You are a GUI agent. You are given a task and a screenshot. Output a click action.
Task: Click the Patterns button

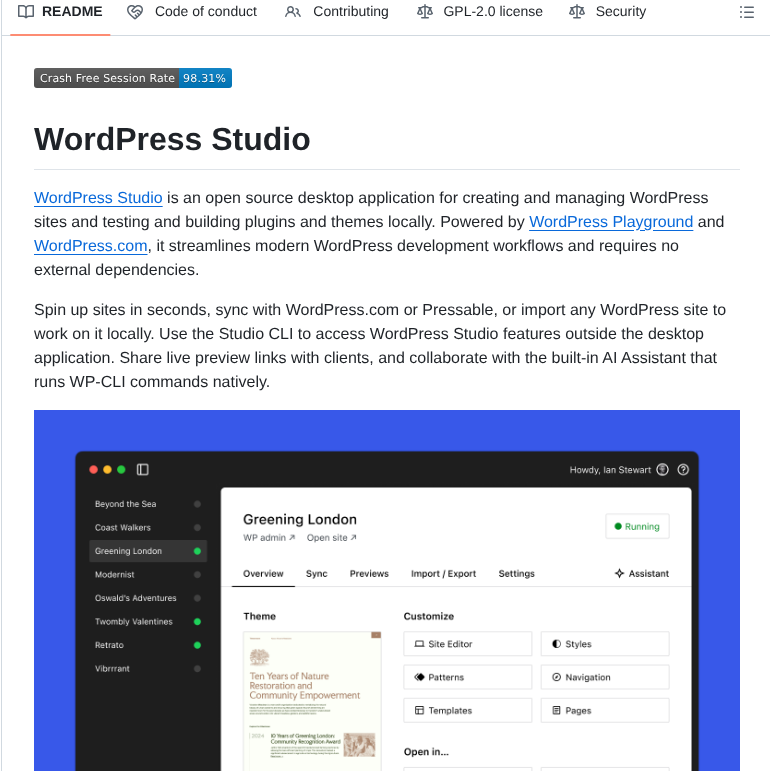click(x=468, y=677)
